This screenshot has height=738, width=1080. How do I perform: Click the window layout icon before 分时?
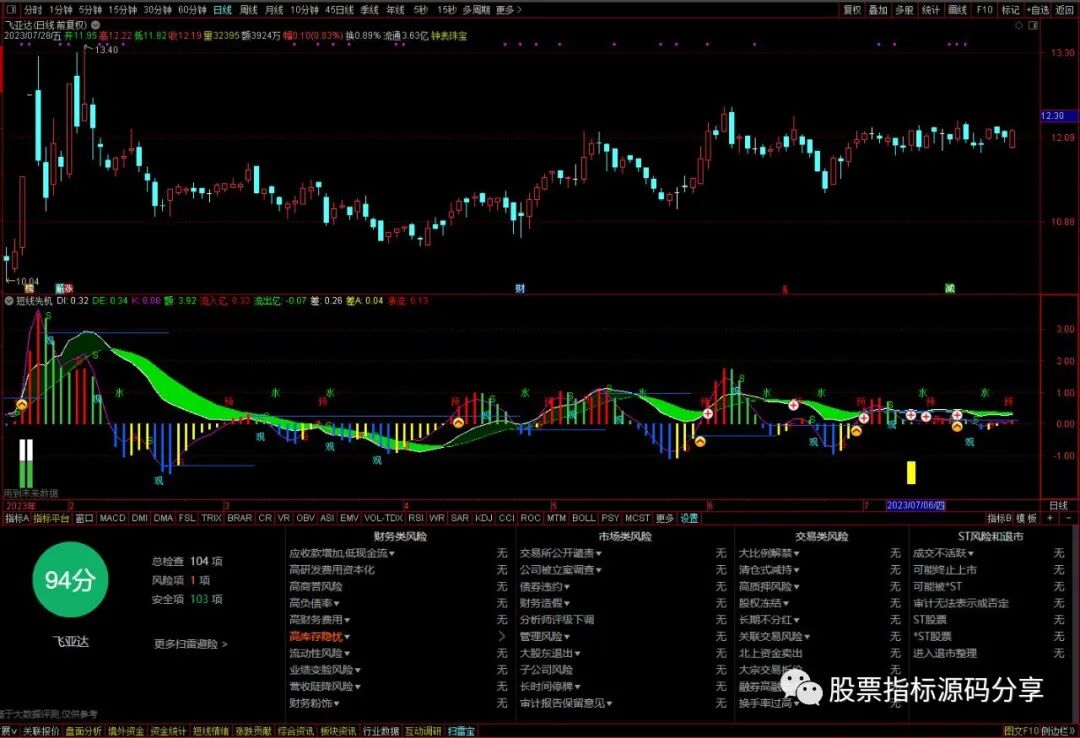10,10
